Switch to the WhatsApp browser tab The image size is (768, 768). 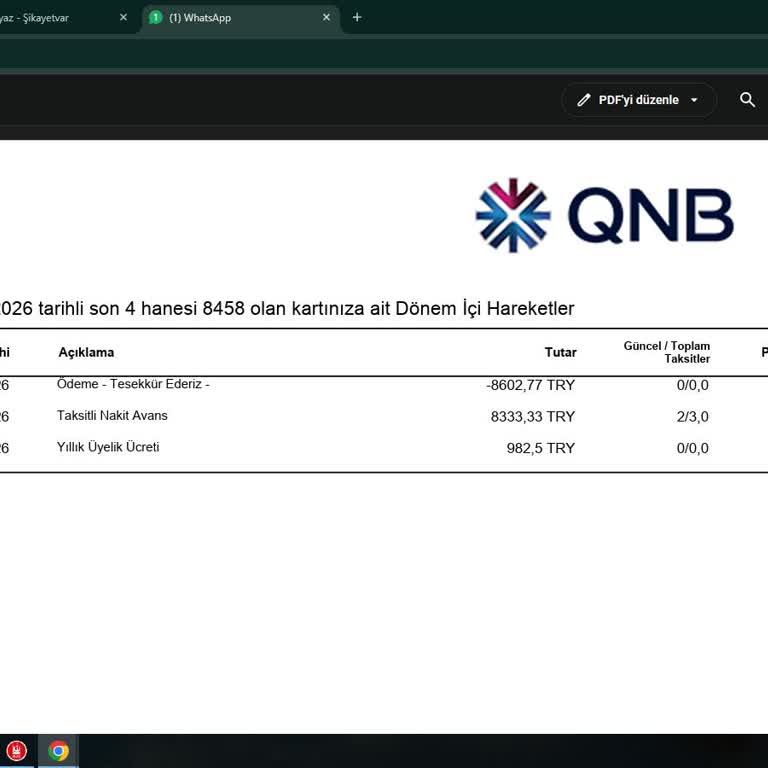pos(240,18)
